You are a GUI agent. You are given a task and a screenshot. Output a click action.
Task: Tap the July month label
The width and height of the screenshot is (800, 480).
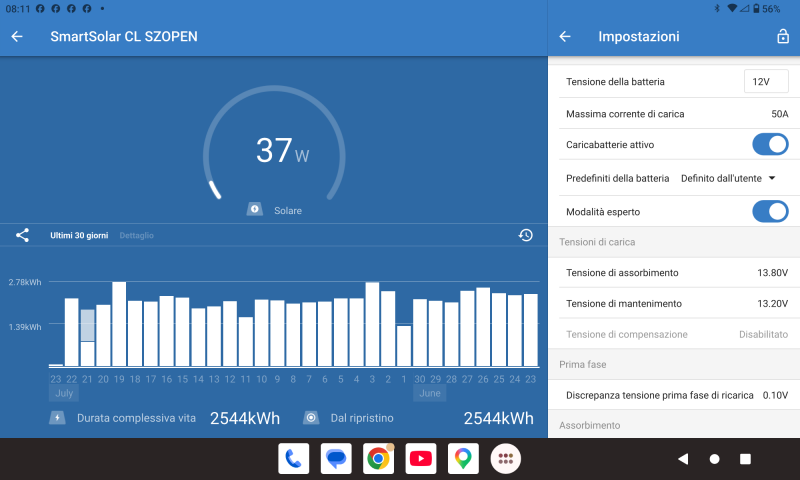point(64,393)
